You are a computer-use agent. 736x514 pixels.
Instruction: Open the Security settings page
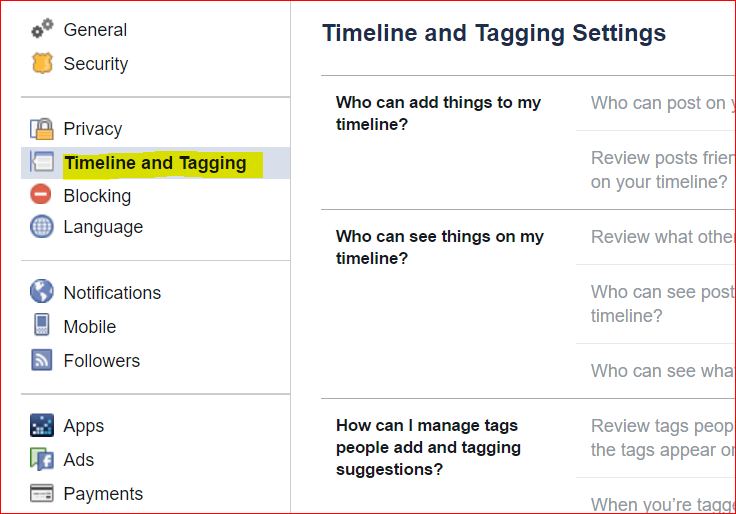(95, 64)
